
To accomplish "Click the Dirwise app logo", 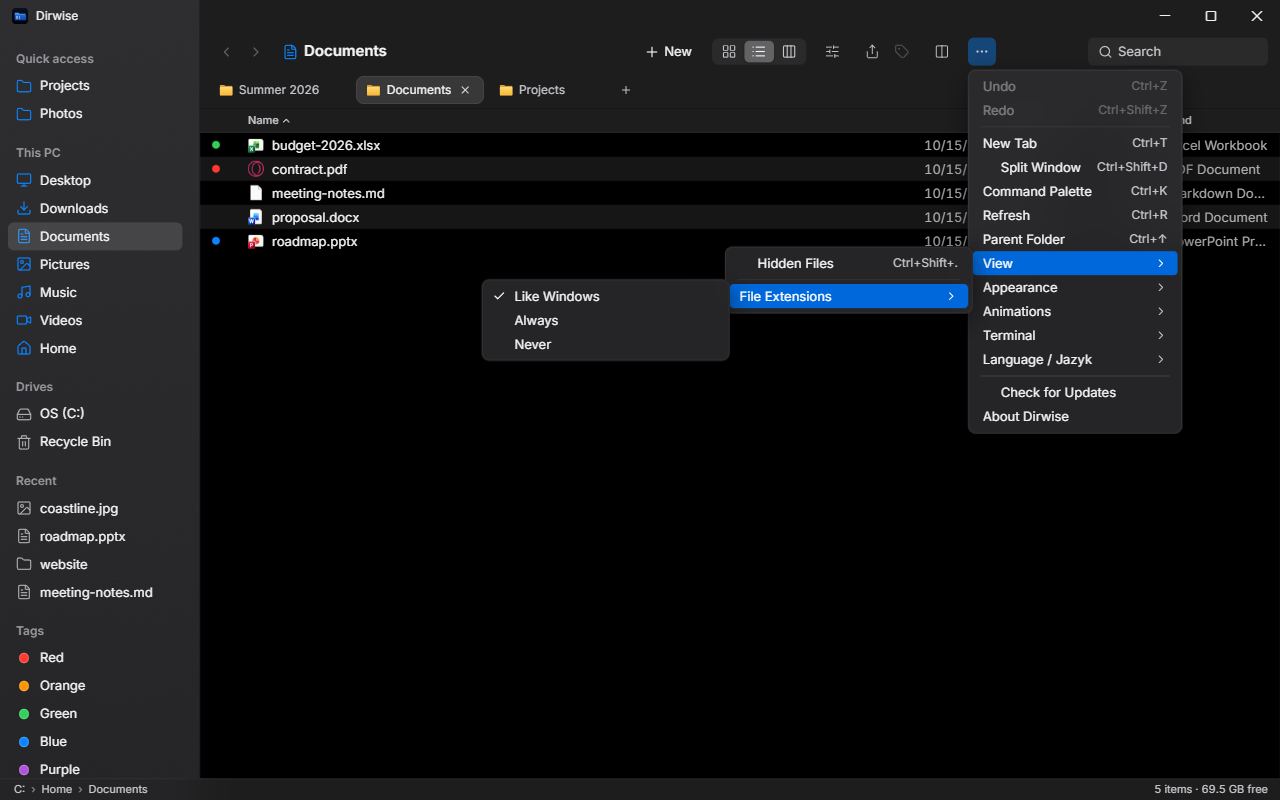I will (x=20, y=16).
